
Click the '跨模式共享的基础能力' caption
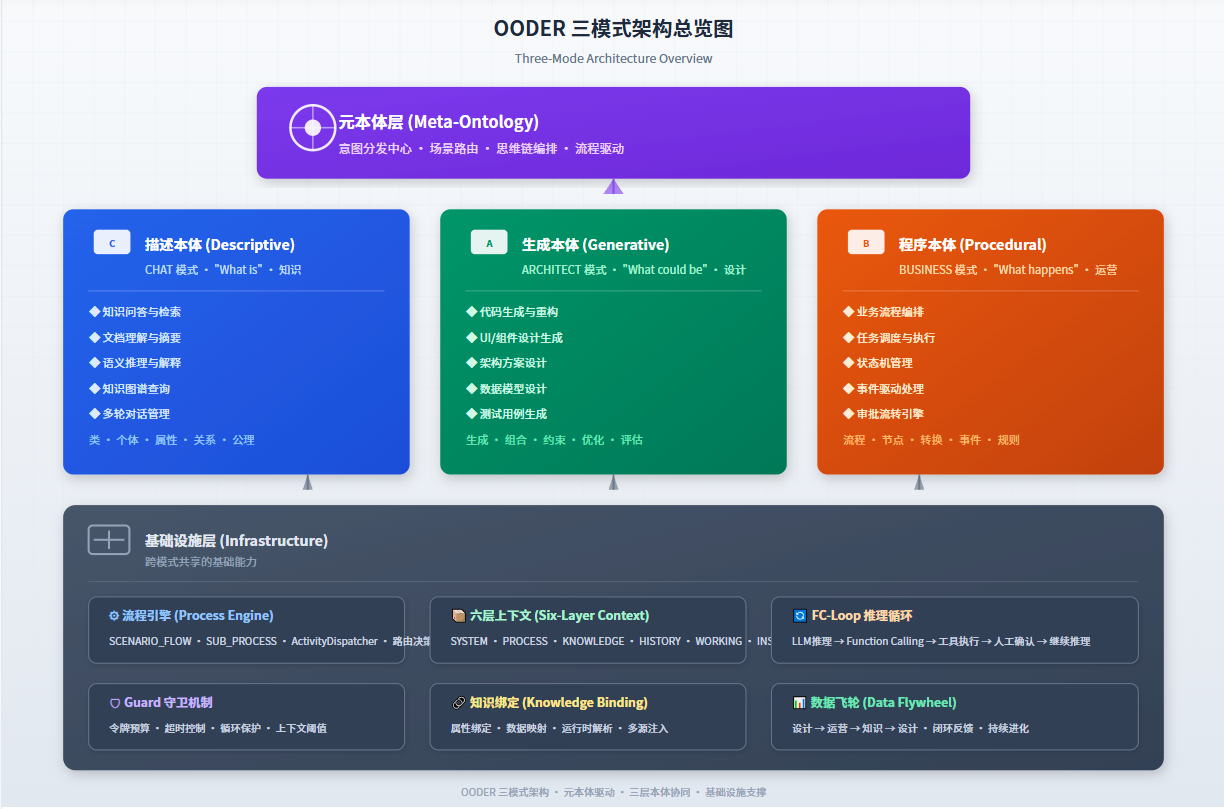coord(201,562)
